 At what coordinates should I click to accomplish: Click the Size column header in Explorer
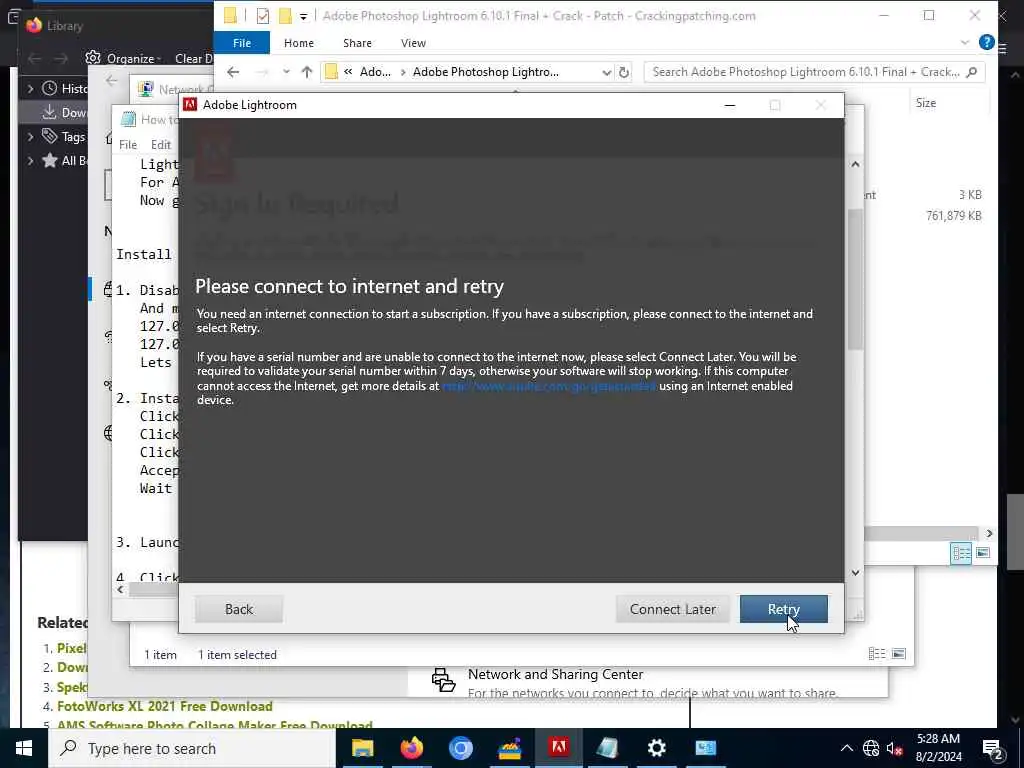point(925,103)
